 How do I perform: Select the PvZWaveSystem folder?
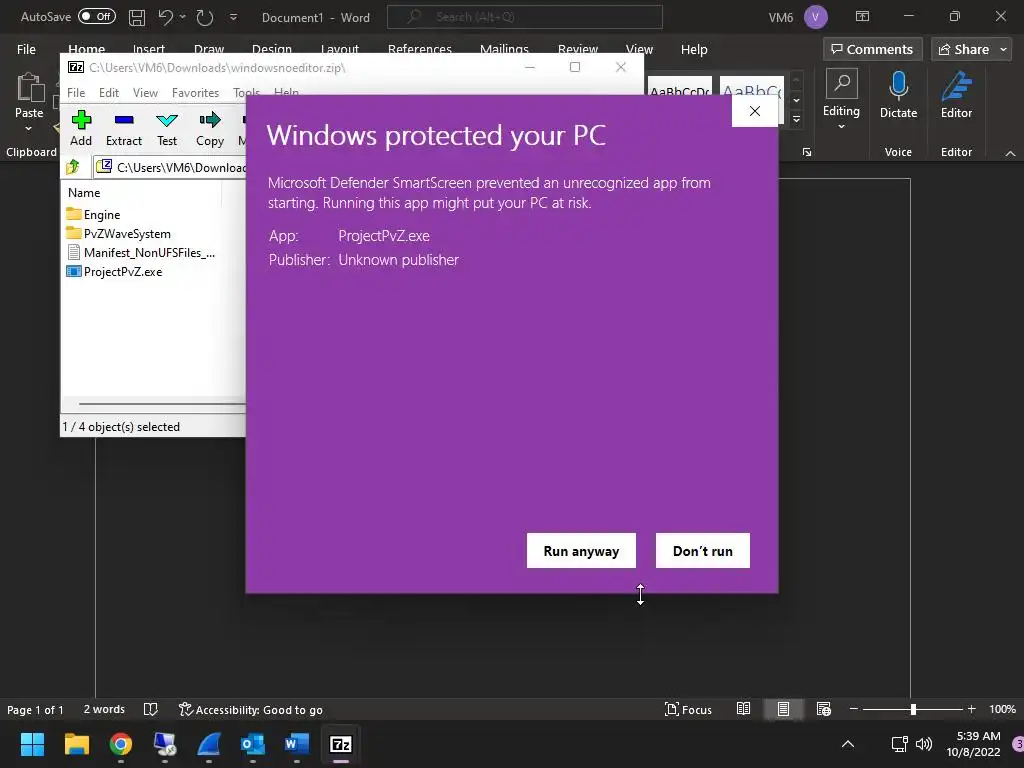119,234
